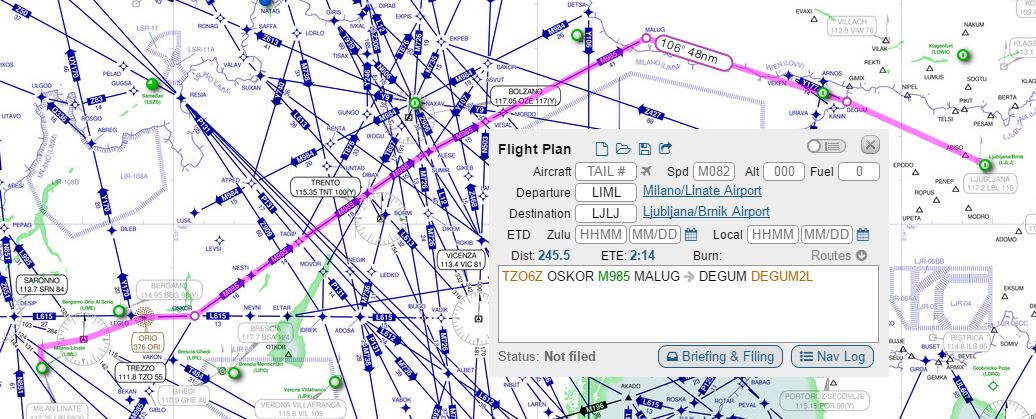Select the Brescia Montichiari airport marker
Screen dimensions: 1036x419
click(x=233, y=373)
